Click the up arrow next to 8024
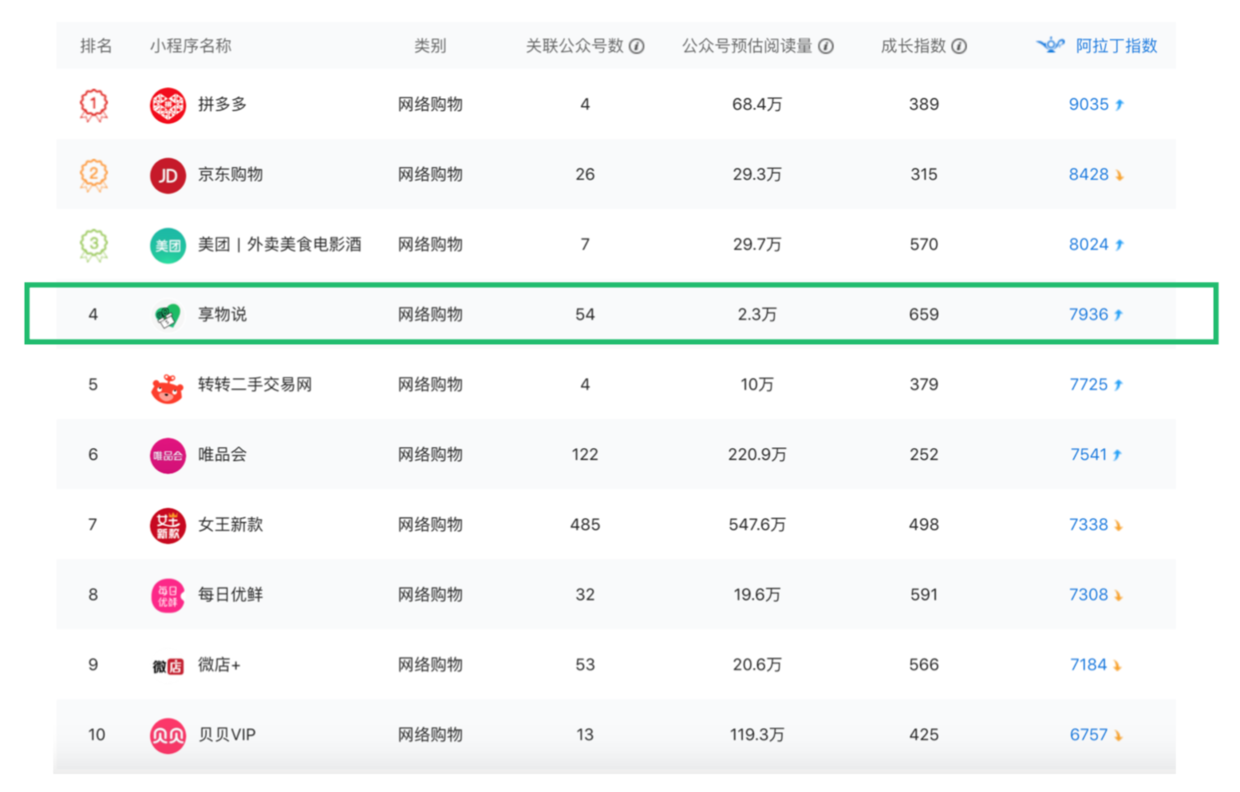Image resolution: width=1240 pixels, height=792 pixels. (1120, 244)
